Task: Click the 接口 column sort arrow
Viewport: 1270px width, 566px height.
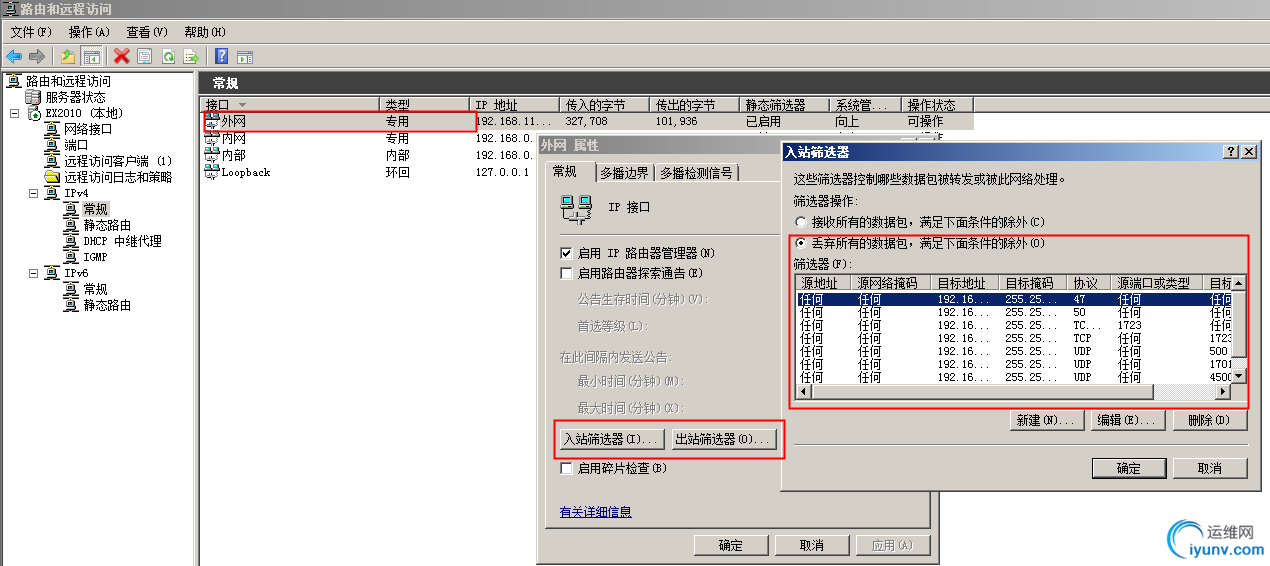Action: (x=242, y=105)
